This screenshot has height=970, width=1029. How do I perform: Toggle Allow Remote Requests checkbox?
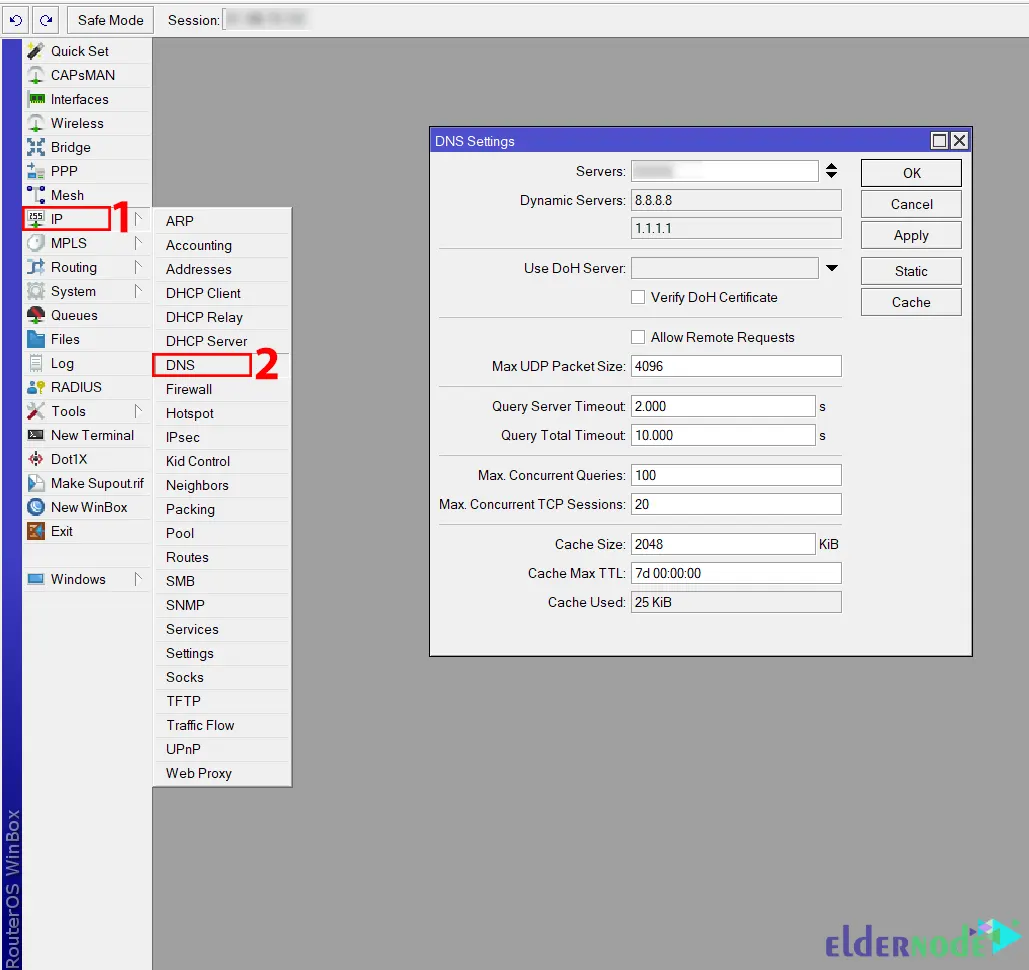coord(638,337)
